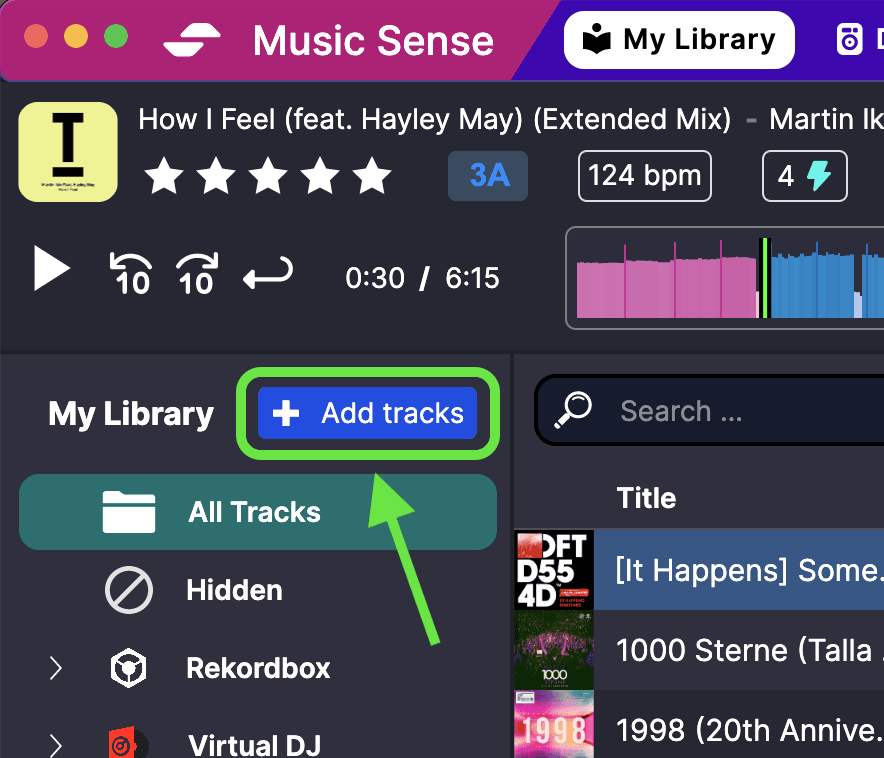Skip forward 10 seconds
Image resolution: width=884 pixels, height=758 pixels.
[x=196, y=270]
